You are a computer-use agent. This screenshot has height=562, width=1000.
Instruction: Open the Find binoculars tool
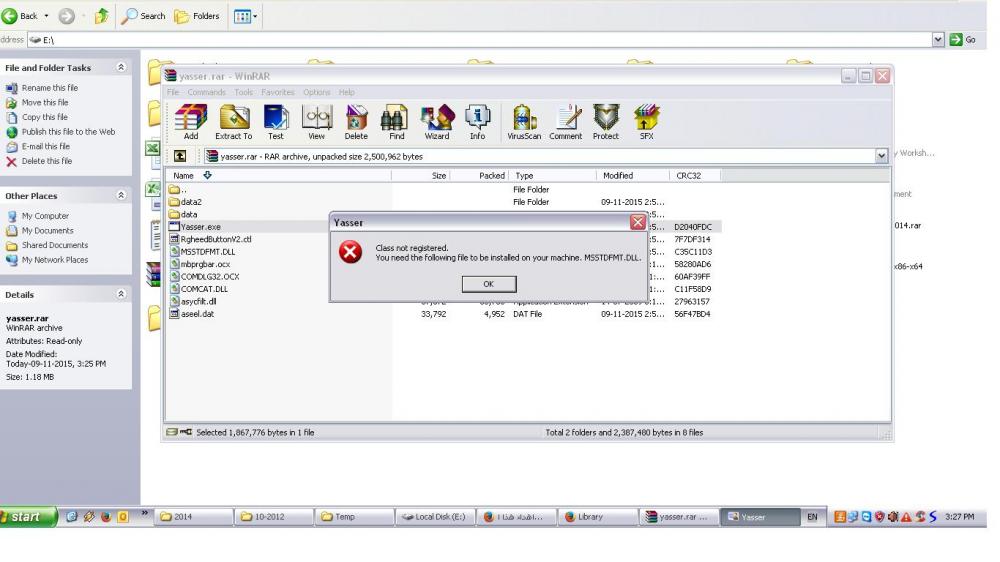396,122
